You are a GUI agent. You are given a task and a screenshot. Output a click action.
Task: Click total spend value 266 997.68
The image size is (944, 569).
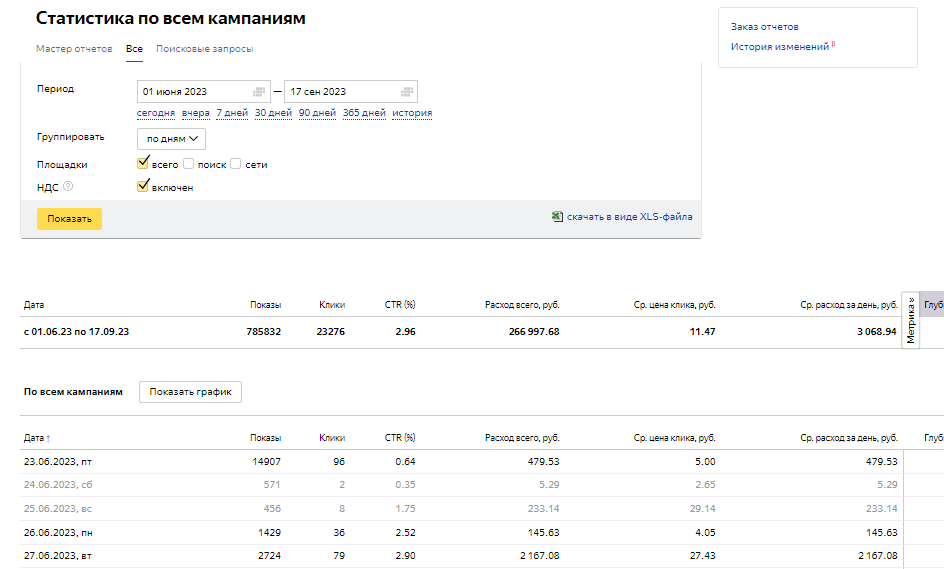[534, 332]
